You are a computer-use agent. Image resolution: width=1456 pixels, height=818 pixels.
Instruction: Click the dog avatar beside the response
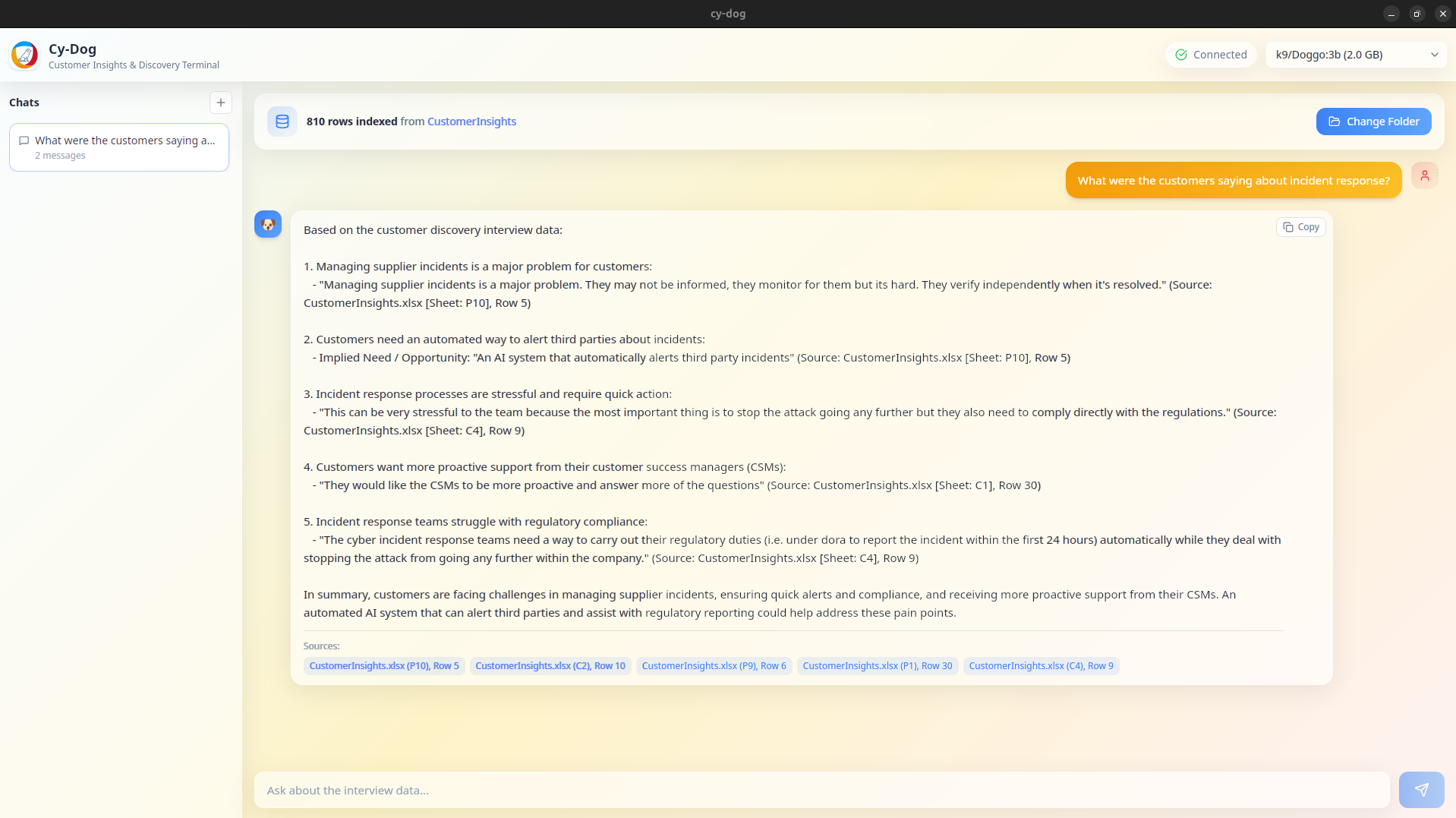[x=268, y=225]
